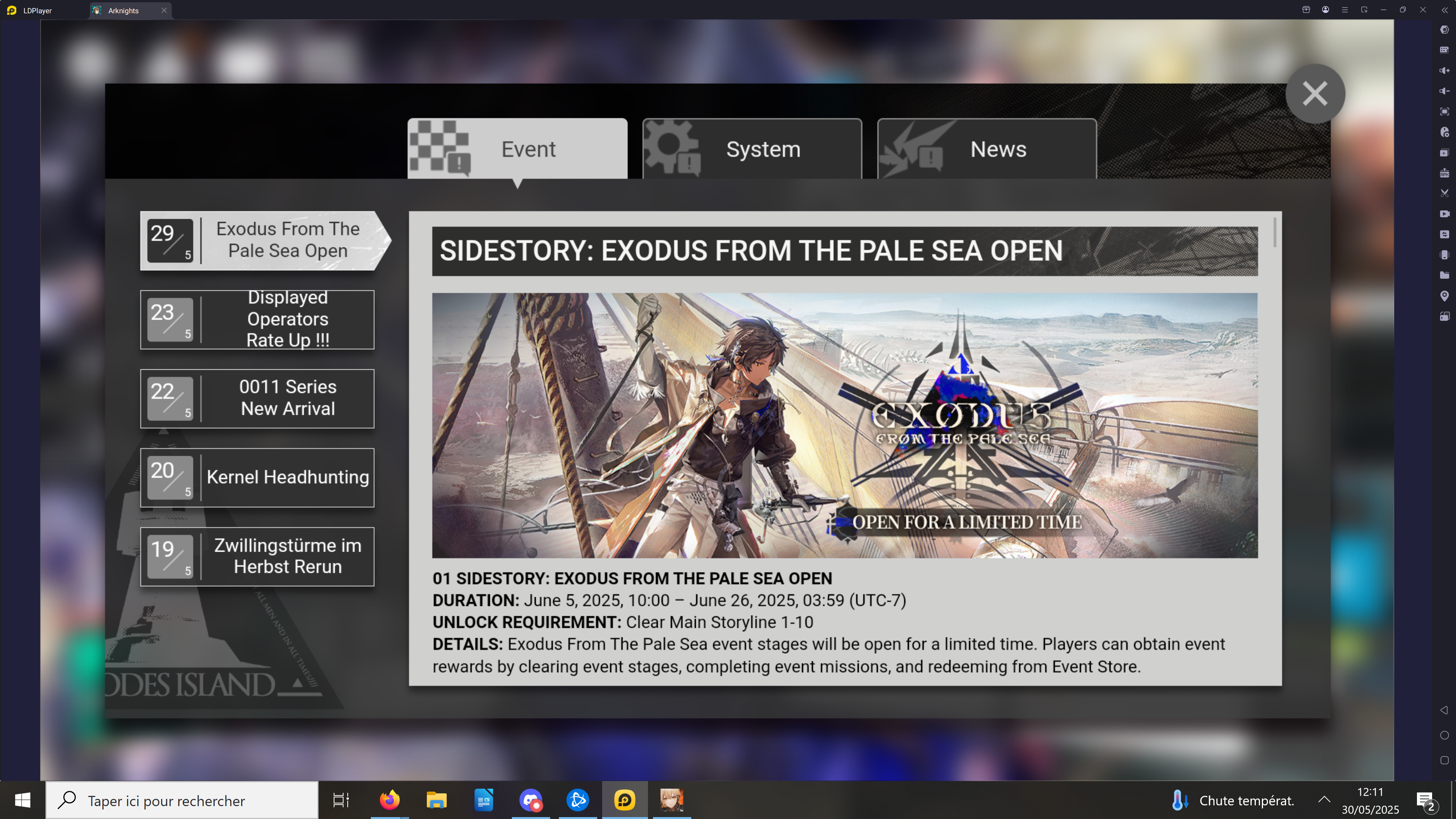
Task: Decrease volume with speaker-minus icon
Action: [1444, 91]
